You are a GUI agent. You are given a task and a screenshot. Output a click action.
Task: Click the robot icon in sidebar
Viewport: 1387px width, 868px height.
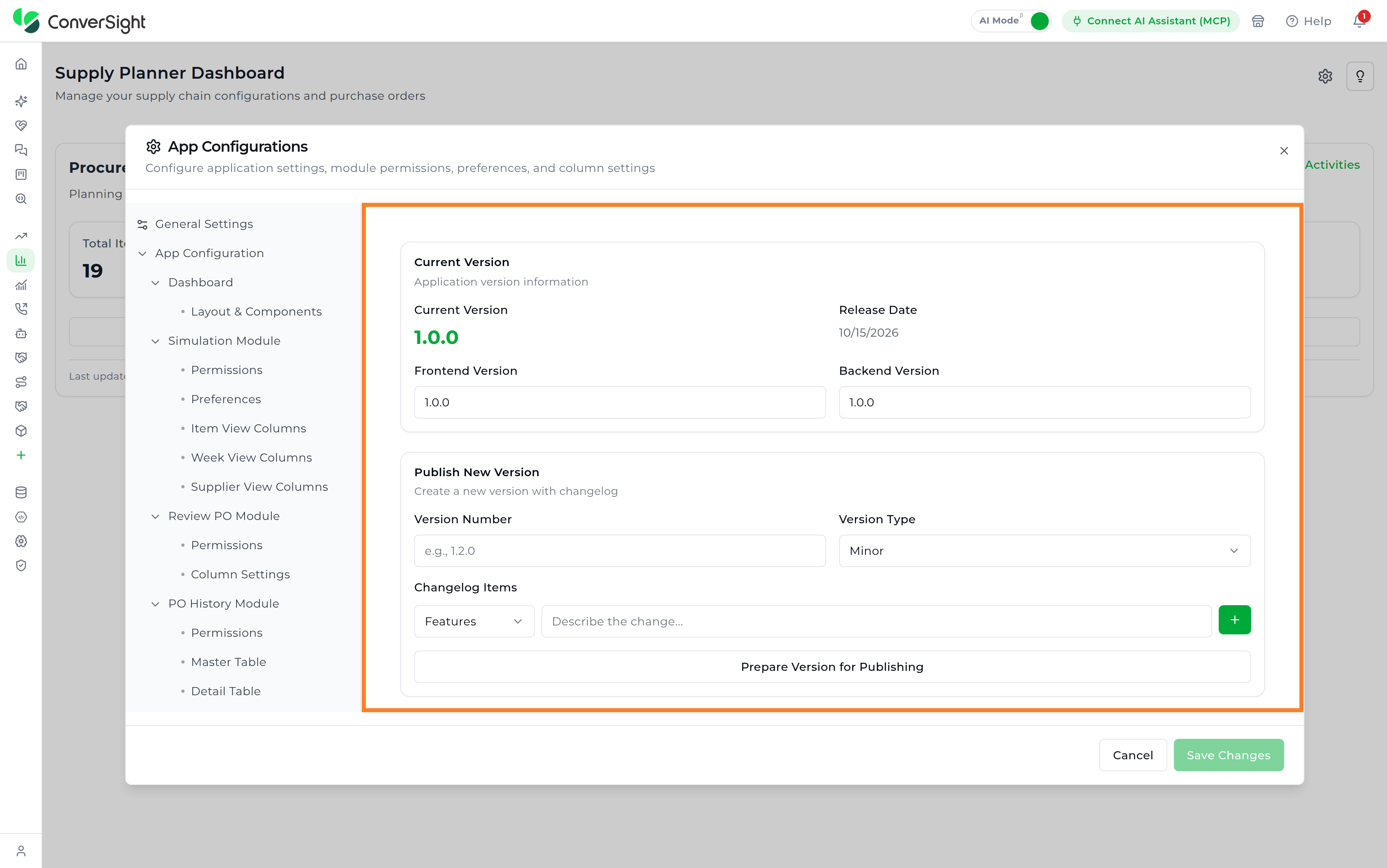21,333
